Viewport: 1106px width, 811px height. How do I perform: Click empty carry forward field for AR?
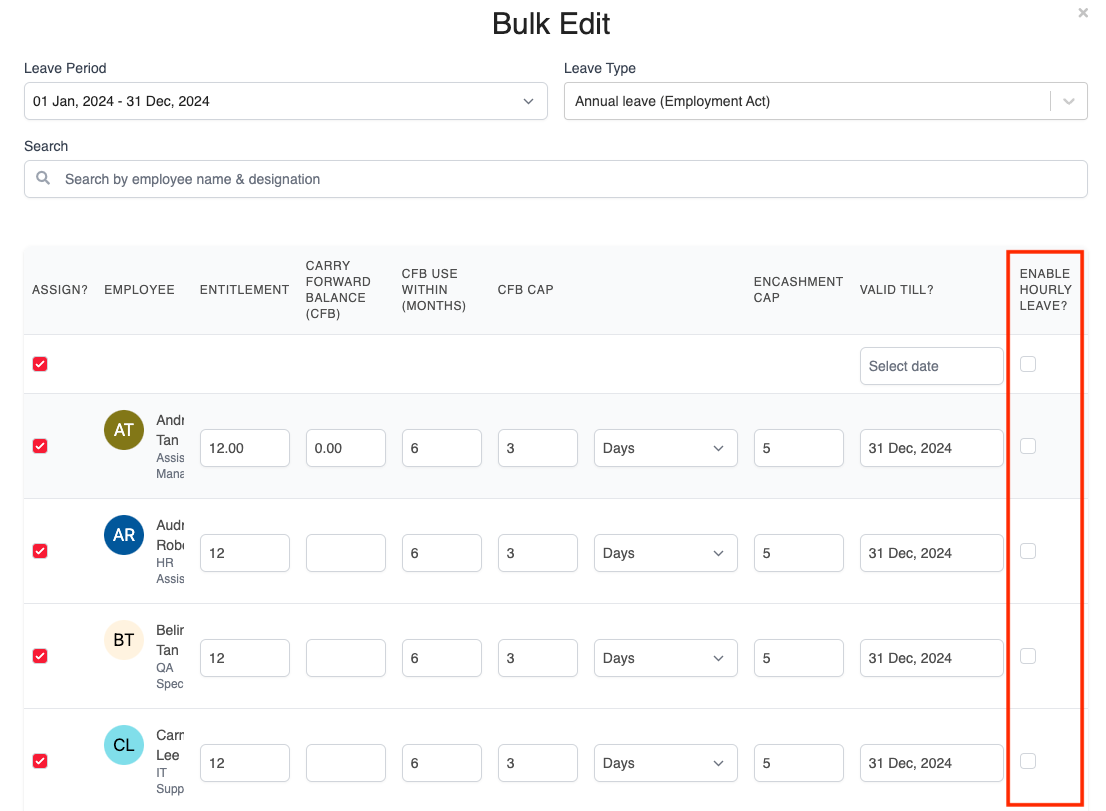[346, 553]
